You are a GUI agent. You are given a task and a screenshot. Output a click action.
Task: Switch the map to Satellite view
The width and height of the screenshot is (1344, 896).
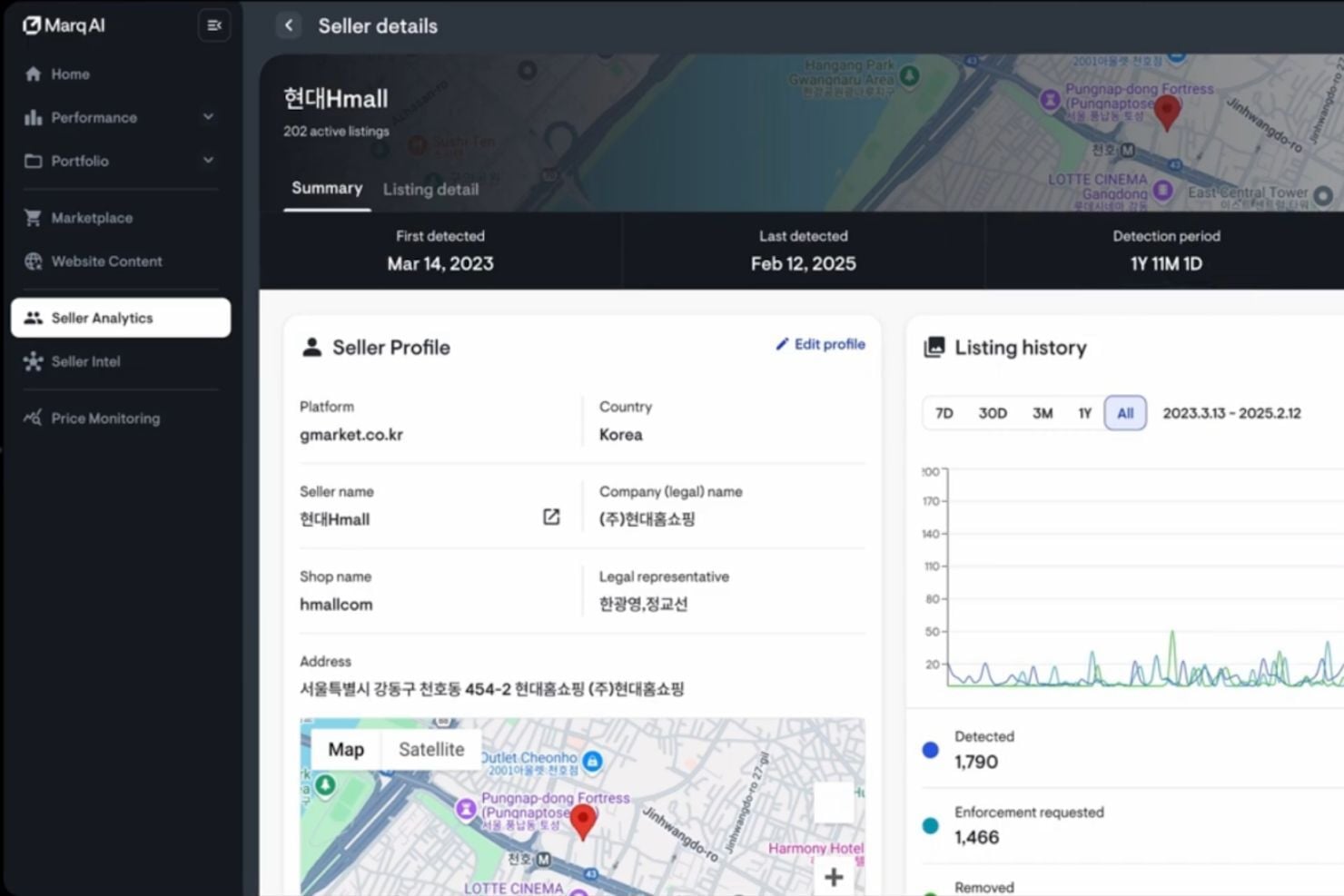pyautogui.click(x=430, y=749)
